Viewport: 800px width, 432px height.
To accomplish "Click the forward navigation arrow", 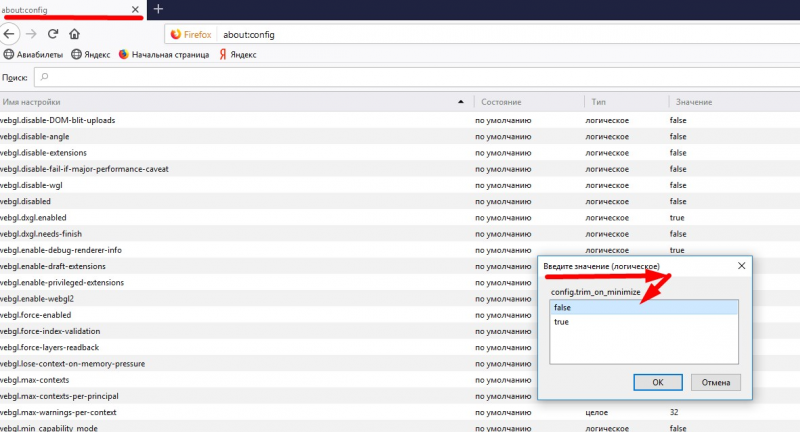I will [31, 34].
